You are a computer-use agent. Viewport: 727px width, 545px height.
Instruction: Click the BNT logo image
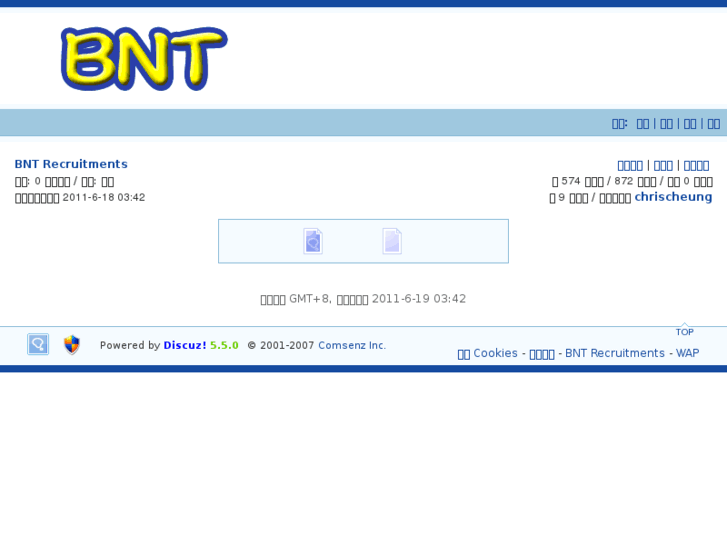coord(144,58)
